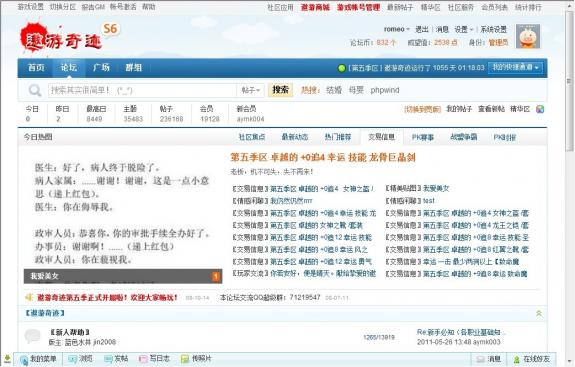Open the 群组 navigation tab
Image resolution: width=575 pixels, height=367 pixels.
coord(133,68)
